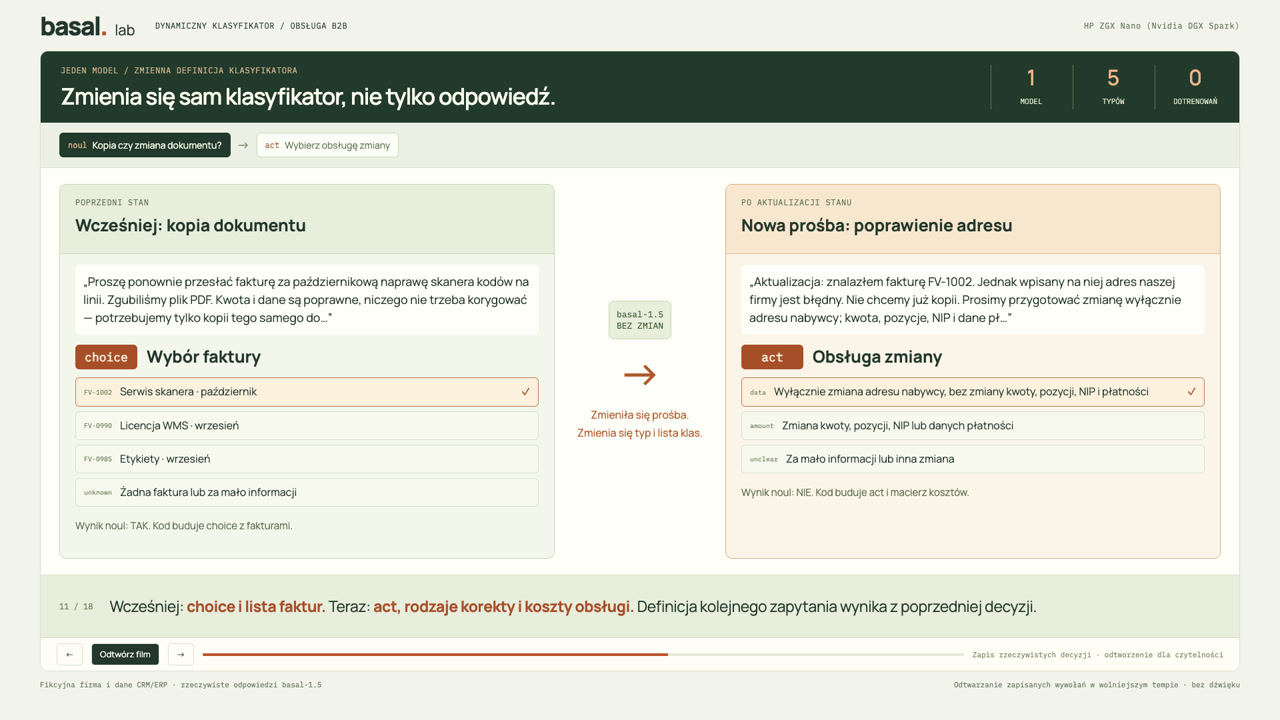Click "Wynik noul: NIE" result line
This screenshot has height=720, width=1280.
click(855, 492)
